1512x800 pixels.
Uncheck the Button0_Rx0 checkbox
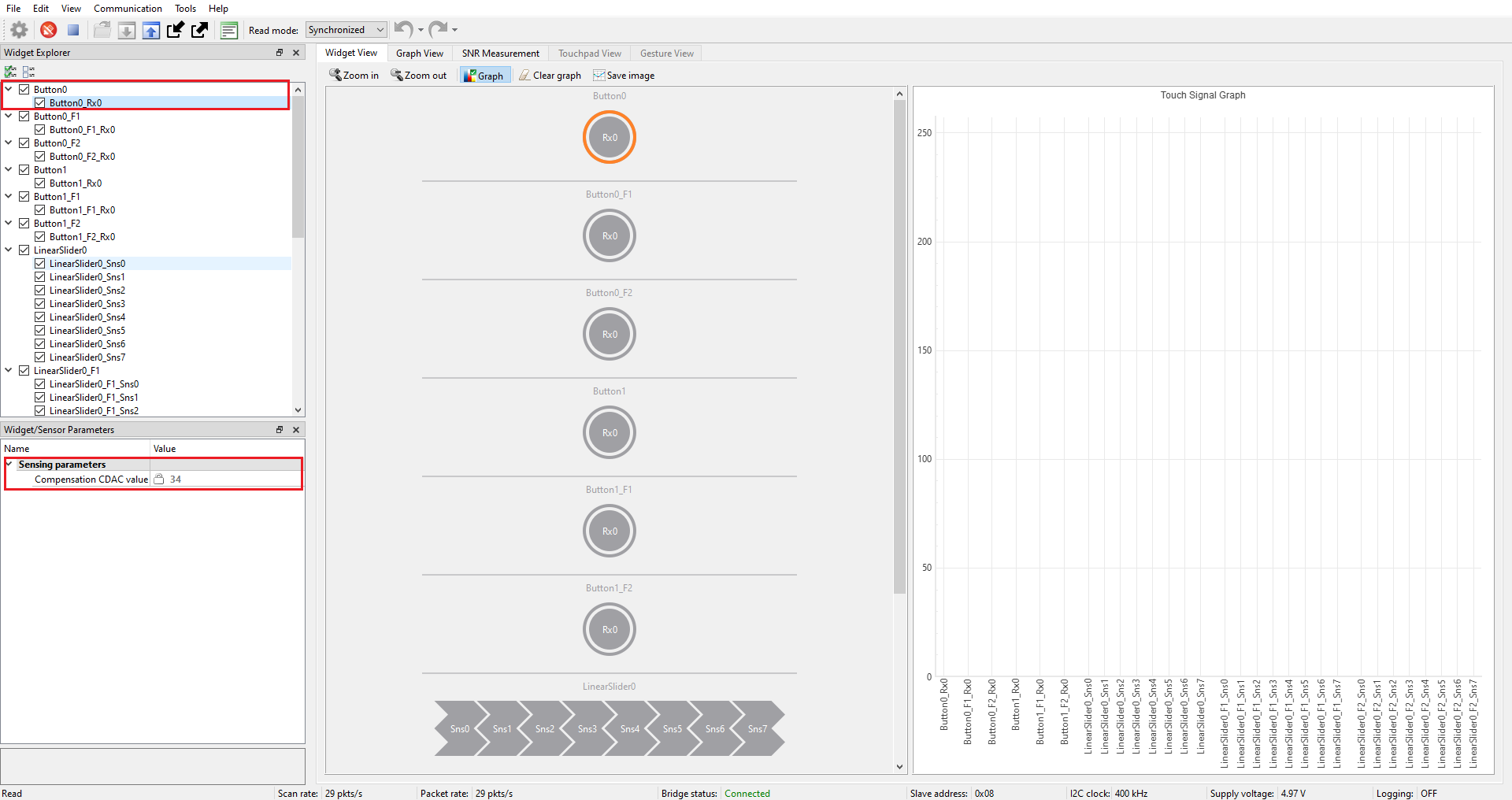(x=39, y=103)
